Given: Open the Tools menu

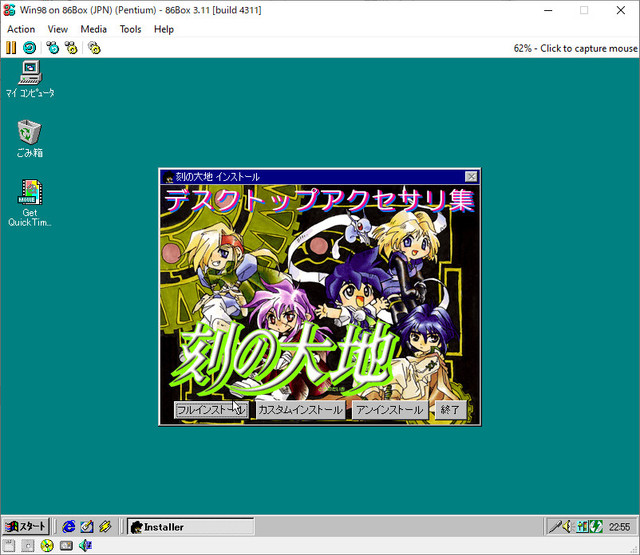Looking at the screenshot, I should point(130,29).
